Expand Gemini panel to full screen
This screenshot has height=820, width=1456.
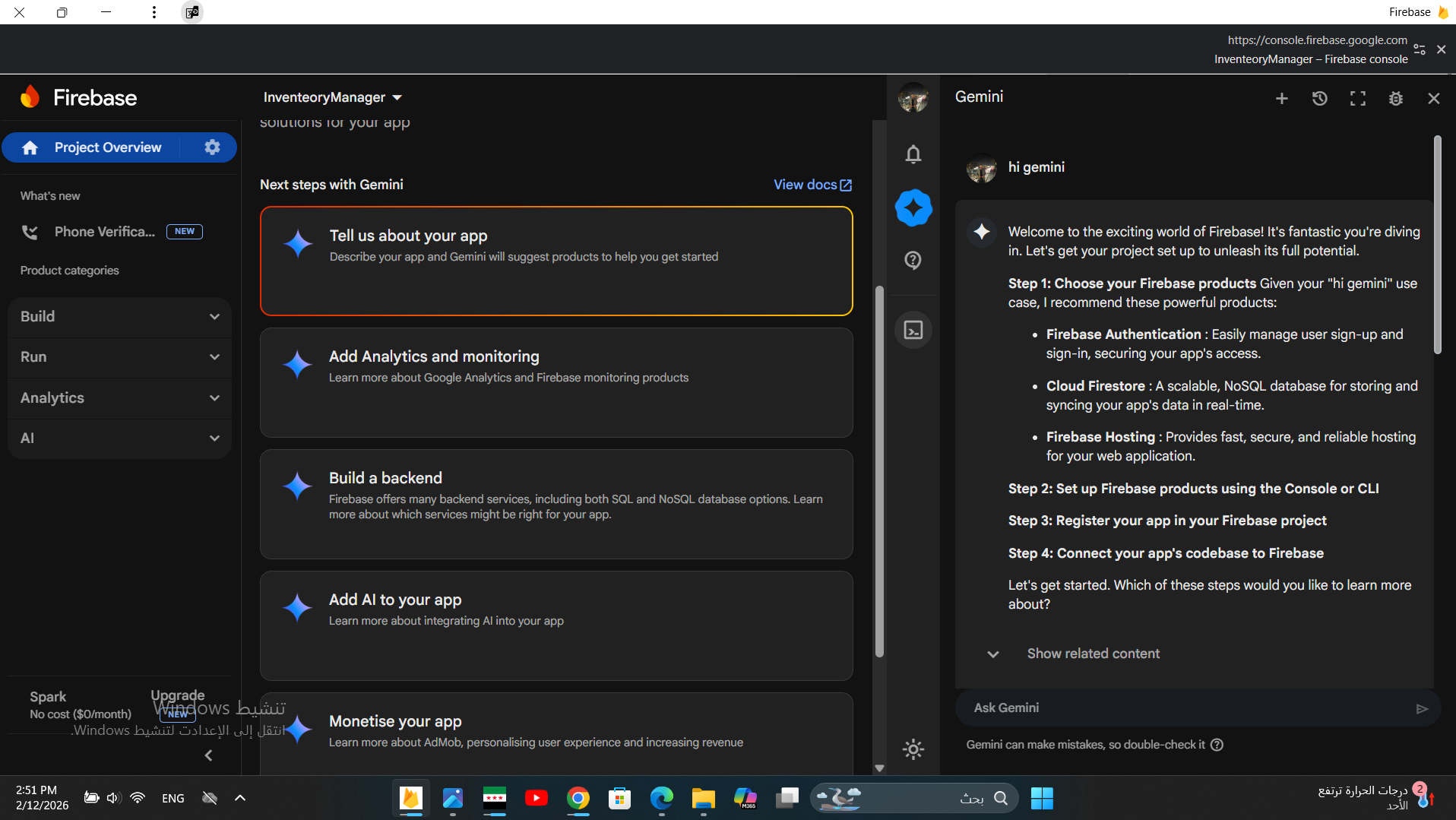[1357, 98]
